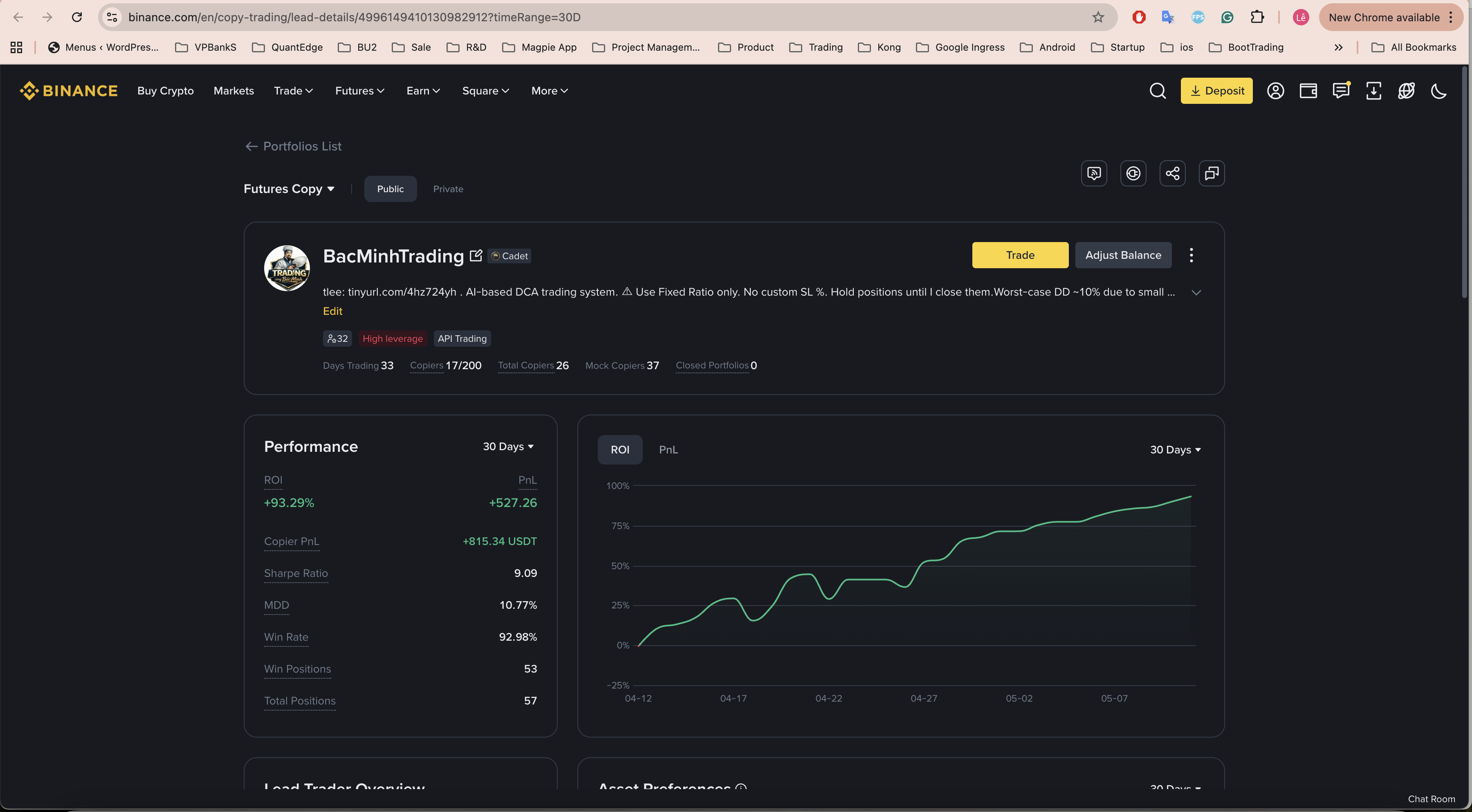
Task: Open the wallet icon in header
Action: 1308,91
